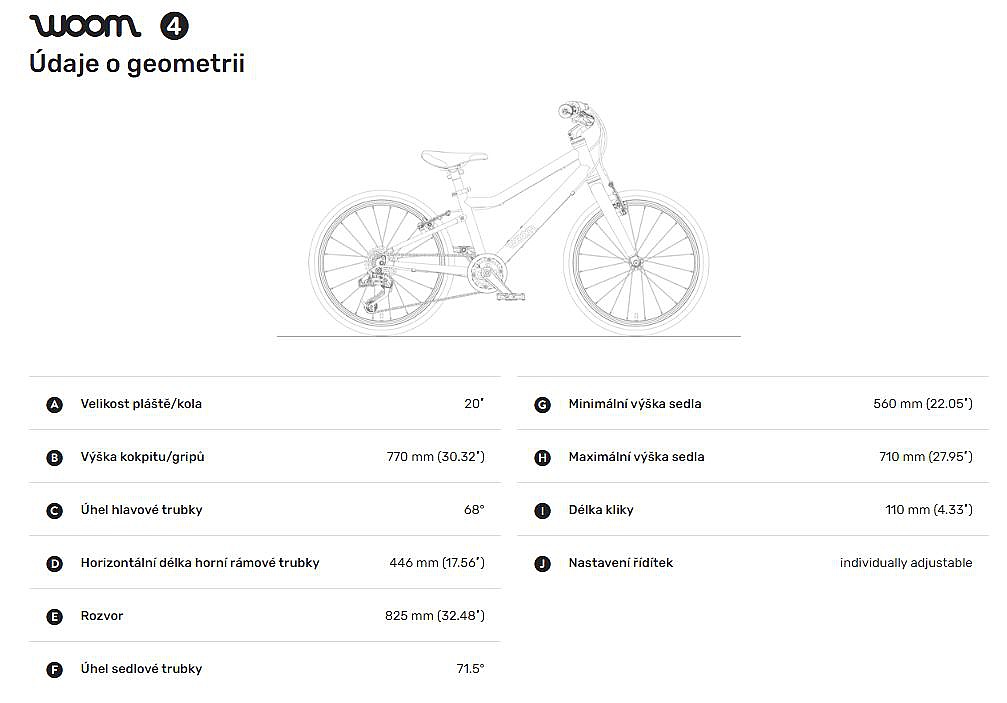Click the bike geometry diagram
Viewport: 1007px width, 703px height.
tap(508, 220)
